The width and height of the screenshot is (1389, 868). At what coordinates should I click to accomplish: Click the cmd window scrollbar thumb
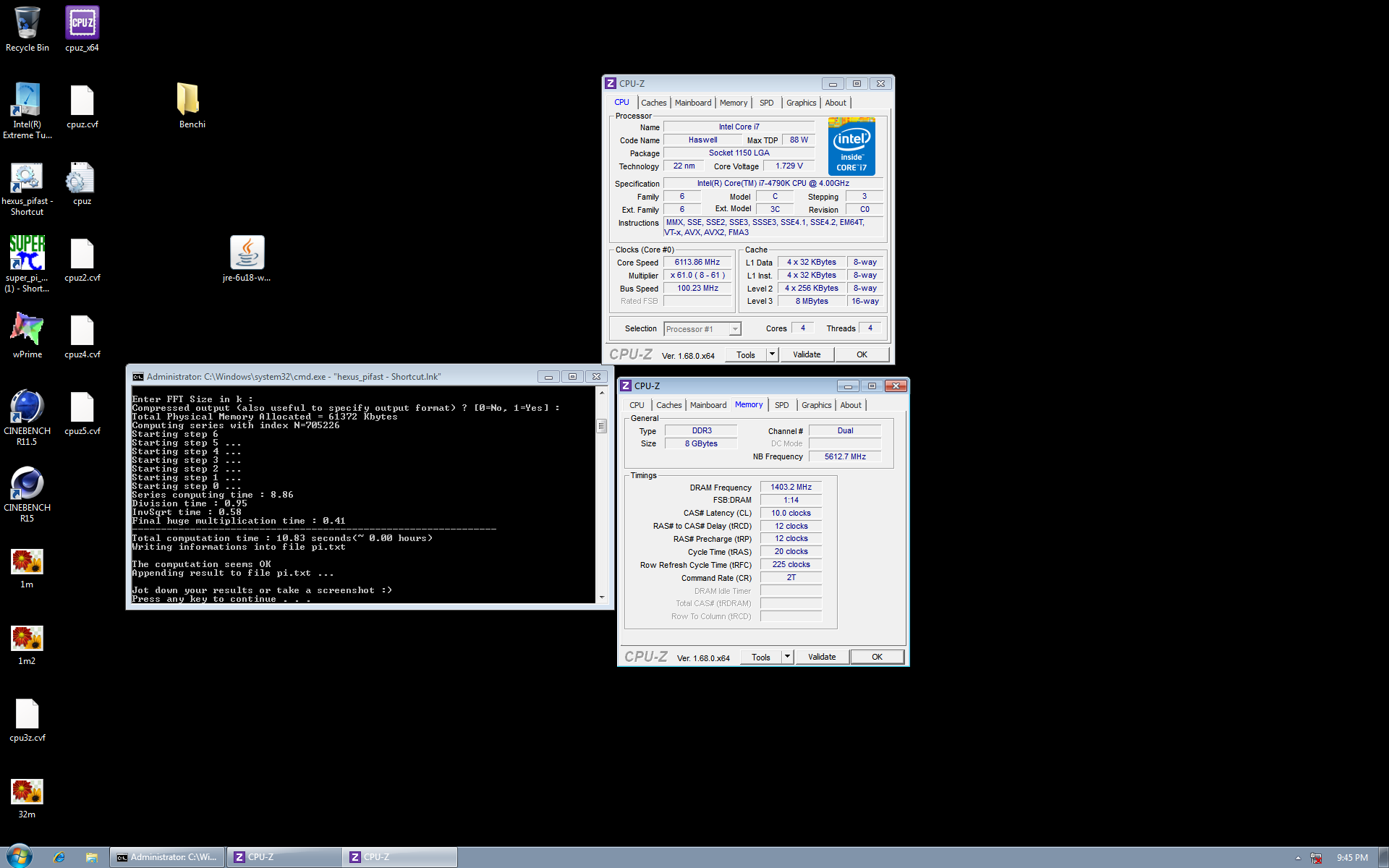(x=601, y=426)
